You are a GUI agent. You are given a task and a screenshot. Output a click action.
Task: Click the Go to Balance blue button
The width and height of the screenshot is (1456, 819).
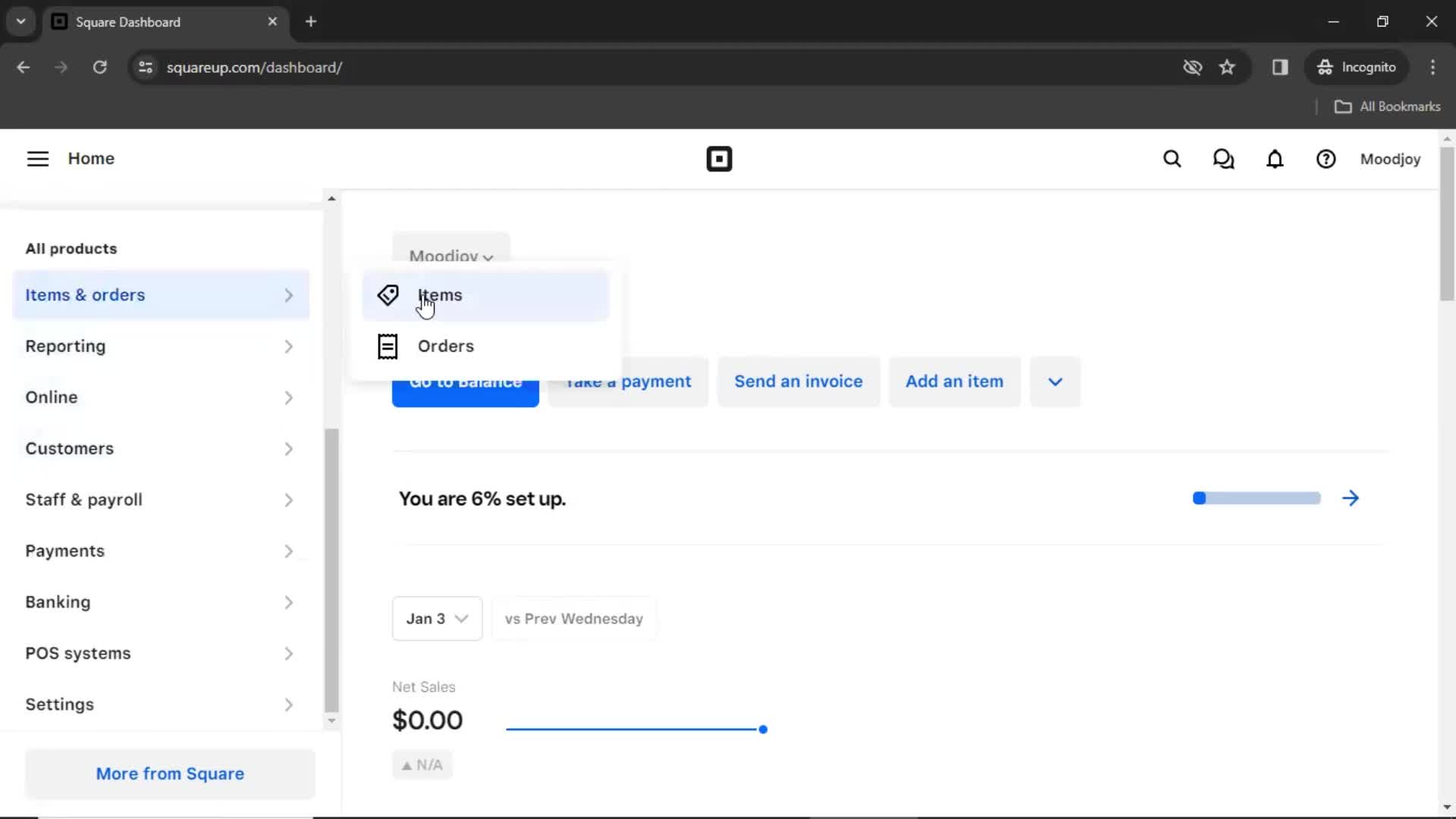(x=466, y=381)
